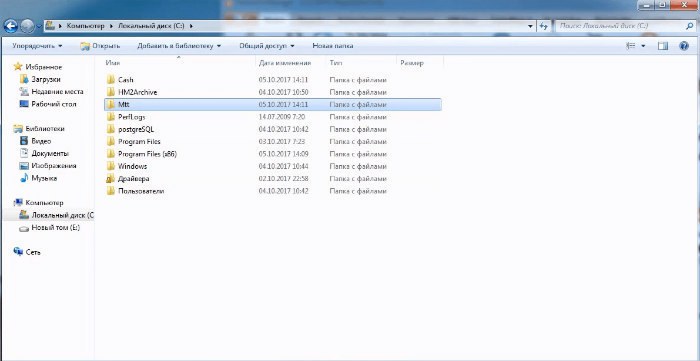700x361 pixels.
Task: Click the Mtt folder icon
Action: pos(111,104)
